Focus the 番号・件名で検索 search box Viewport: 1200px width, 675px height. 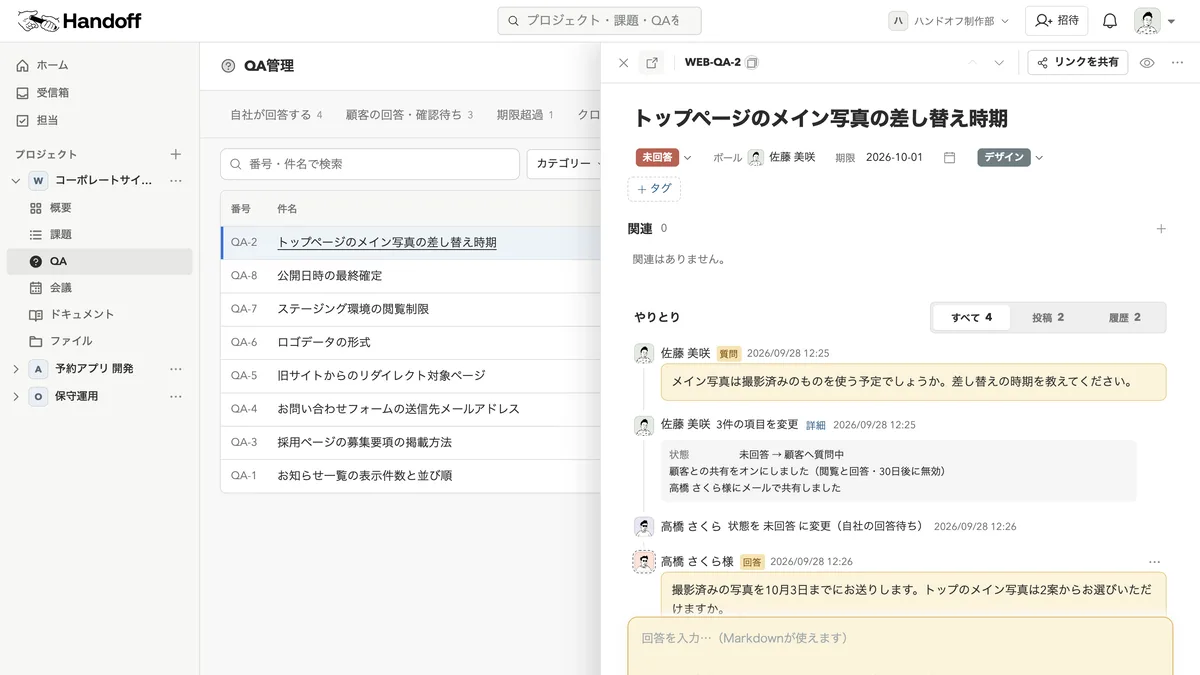click(370, 163)
